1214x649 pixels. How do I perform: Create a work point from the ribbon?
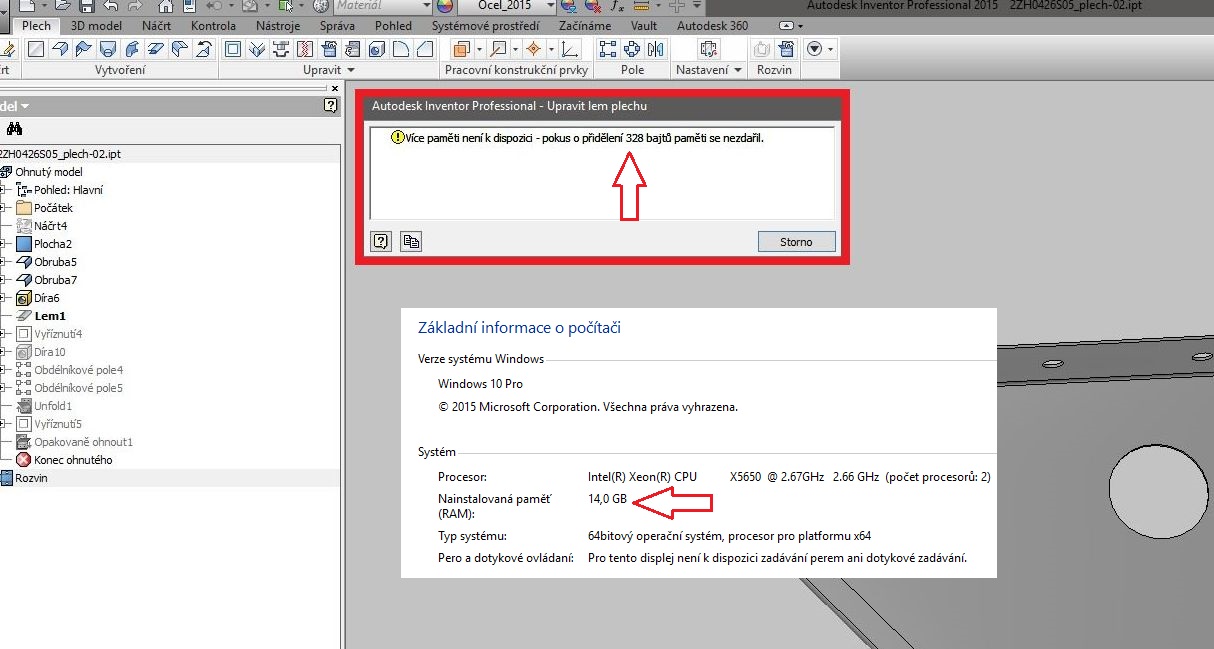pyautogui.click(x=533, y=49)
